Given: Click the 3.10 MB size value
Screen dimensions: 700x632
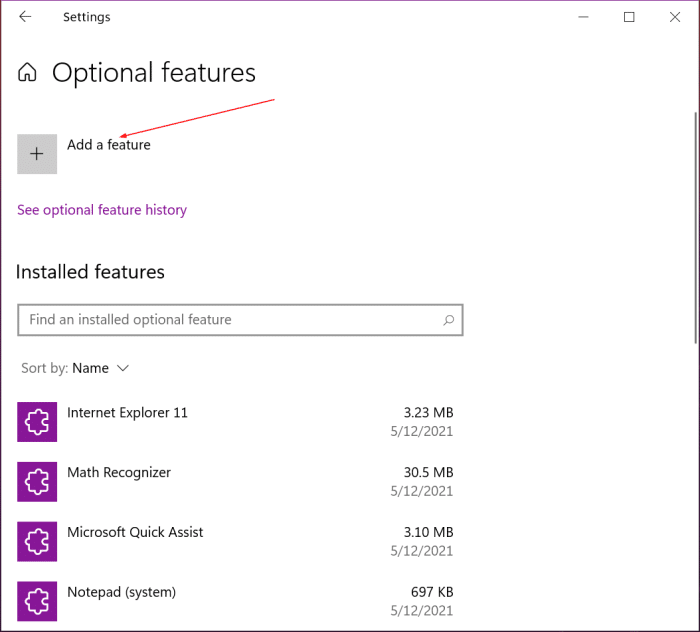Looking at the screenshot, I should (x=429, y=532).
